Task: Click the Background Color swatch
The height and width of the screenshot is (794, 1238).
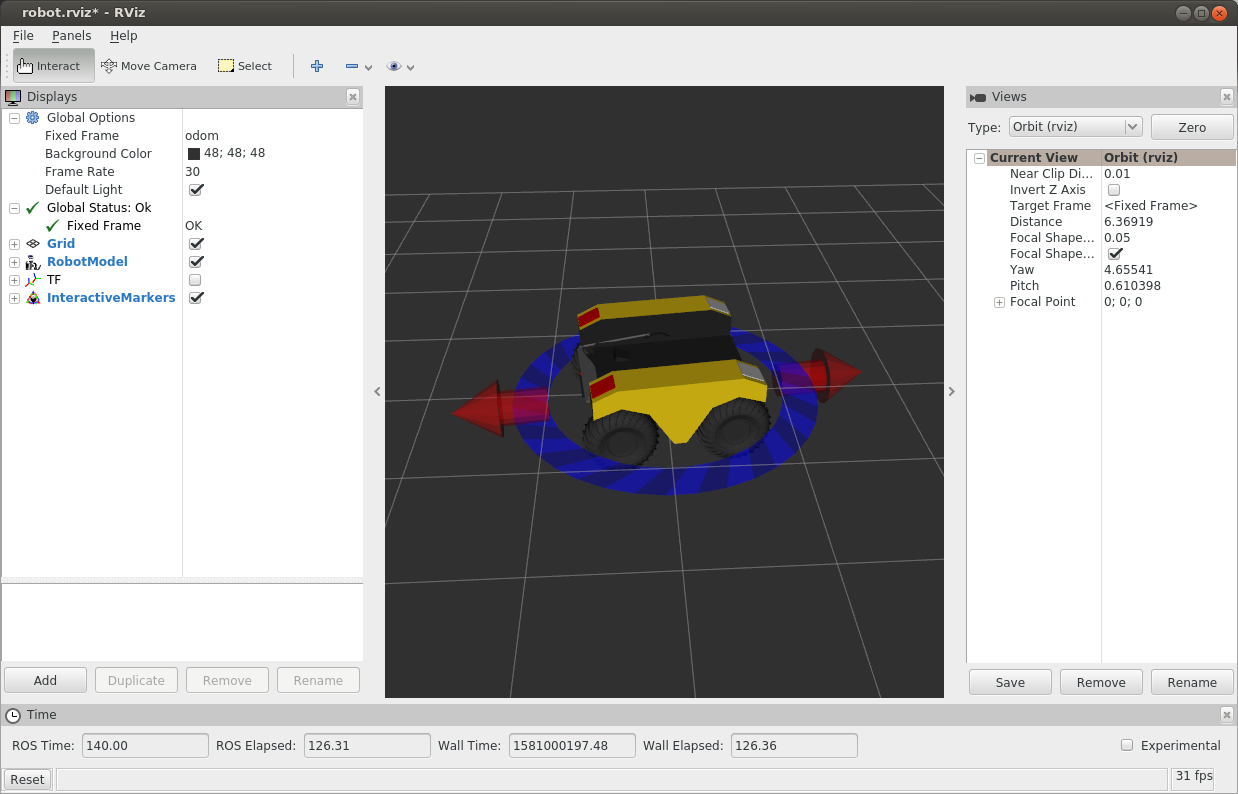Action: click(x=194, y=154)
